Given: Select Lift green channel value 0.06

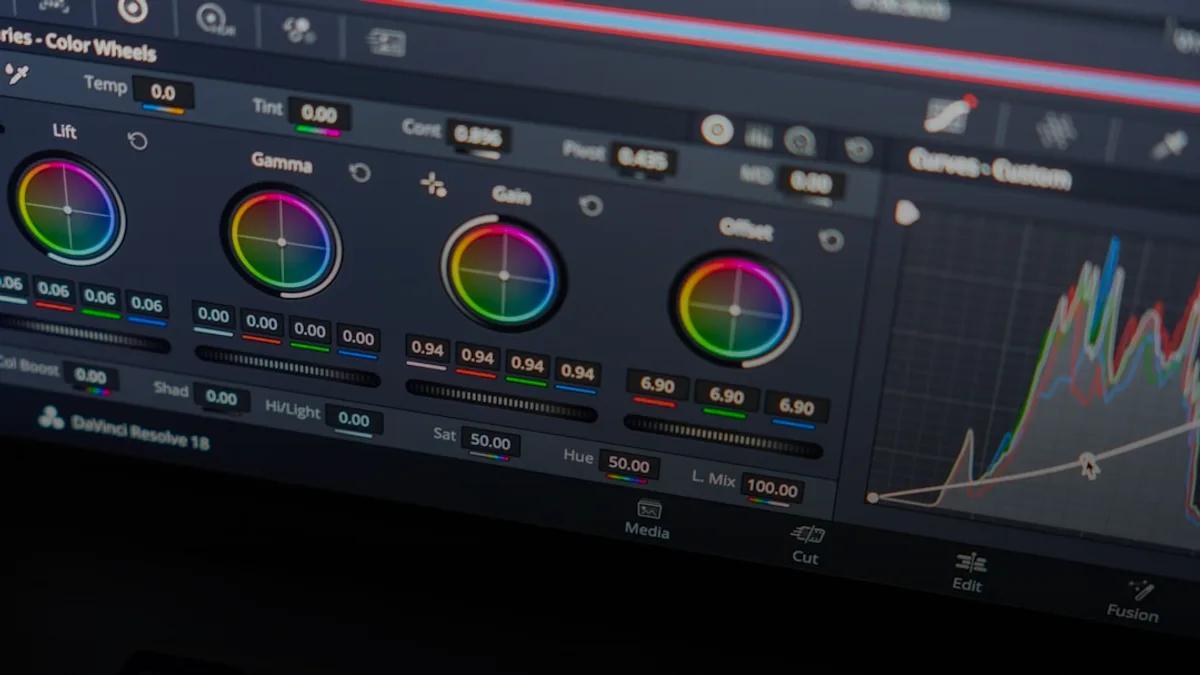Looking at the screenshot, I should tap(100, 297).
